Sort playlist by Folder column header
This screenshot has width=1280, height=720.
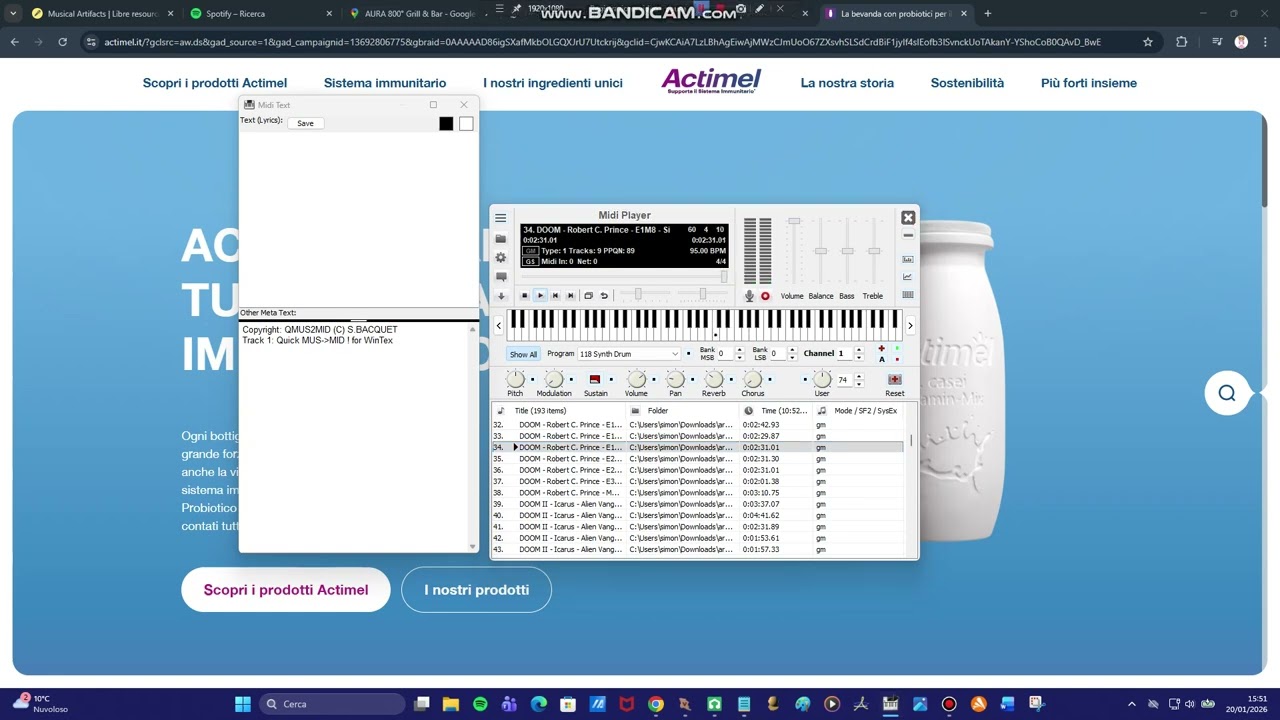click(684, 411)
